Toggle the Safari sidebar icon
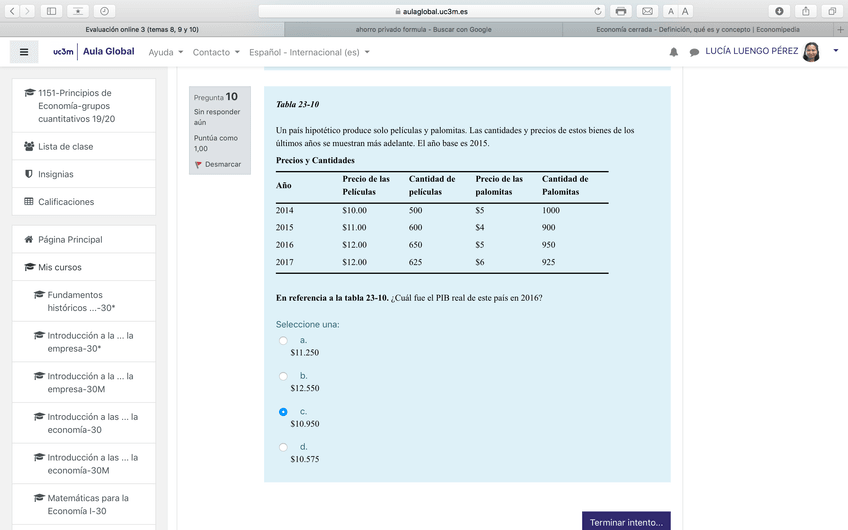This screenshot has width=848, height=530. 77,11
